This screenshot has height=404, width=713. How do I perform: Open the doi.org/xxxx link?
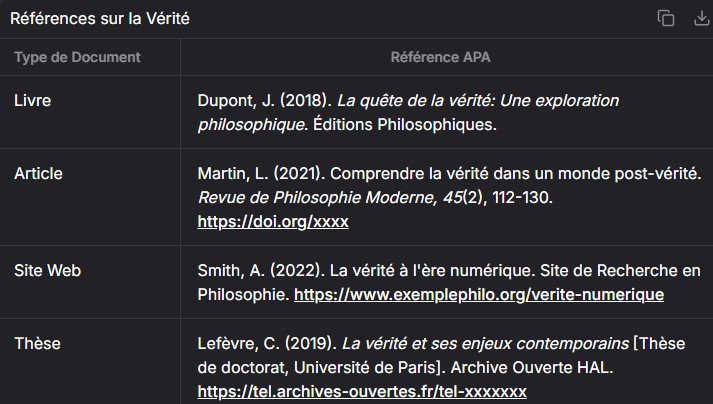coord(273,221)
